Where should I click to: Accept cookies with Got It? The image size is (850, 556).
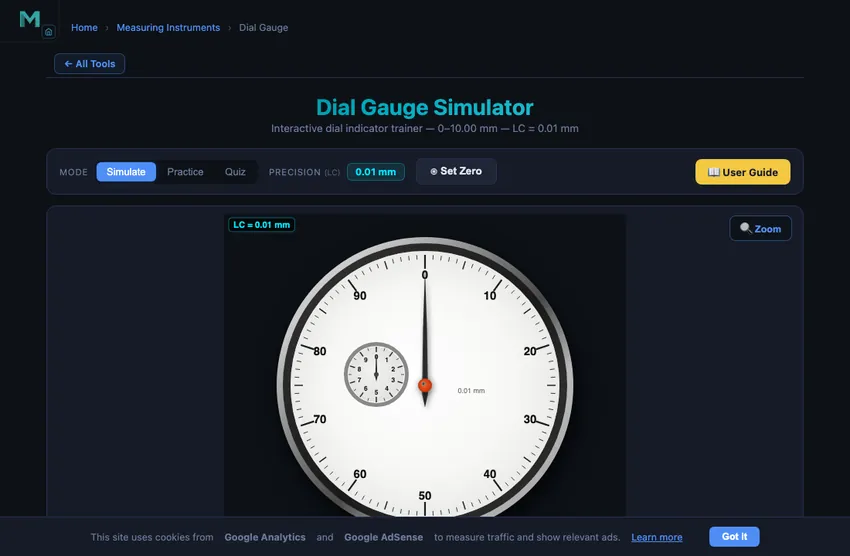[734, 536]
